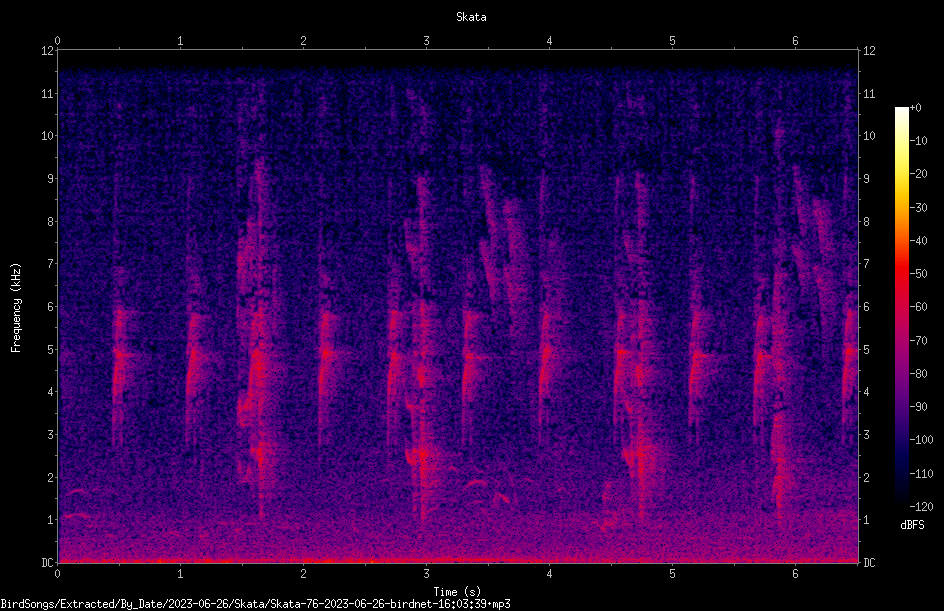Click the "+0" value on the color scale

(916, 108)
